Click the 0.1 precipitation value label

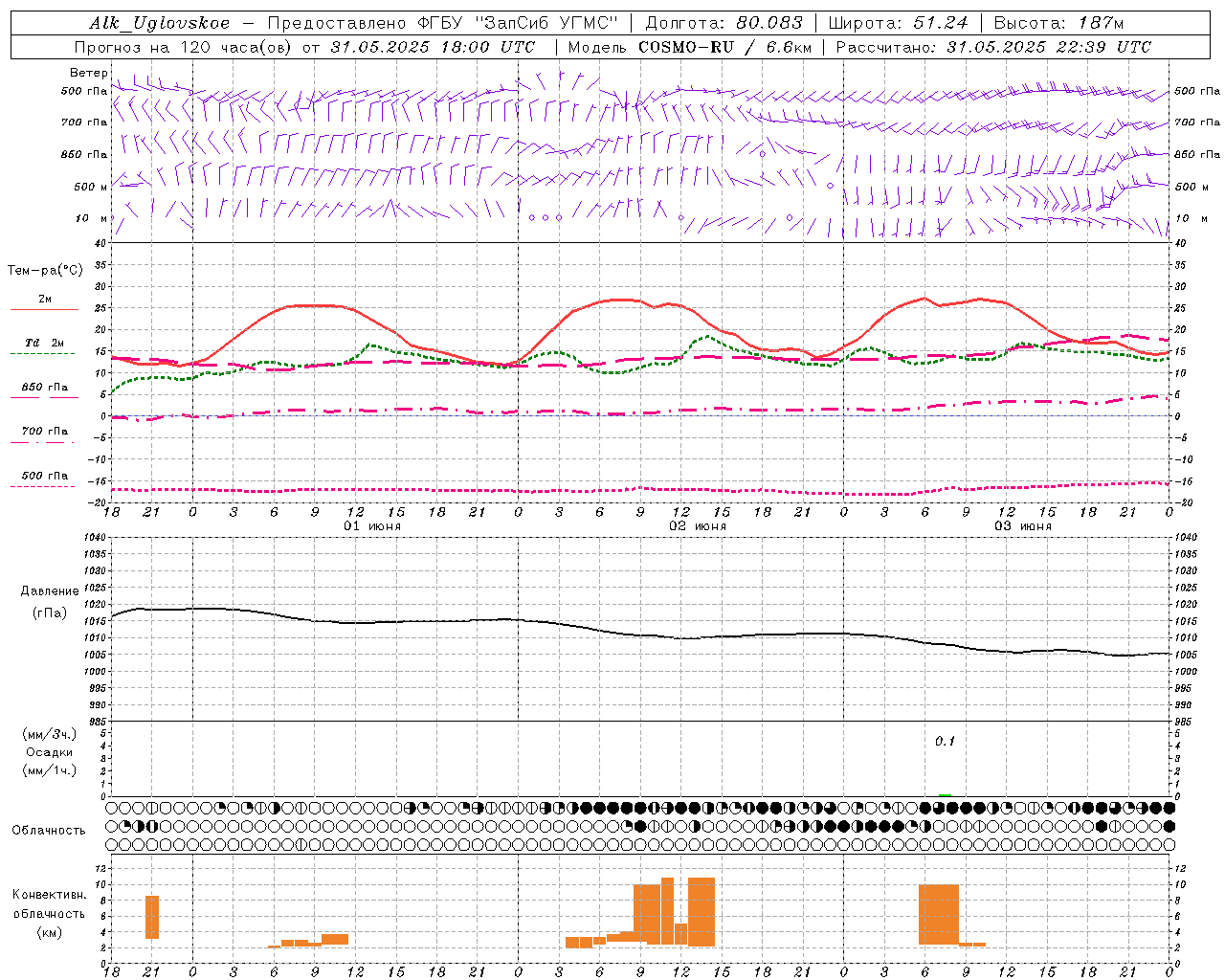(945, 741)
